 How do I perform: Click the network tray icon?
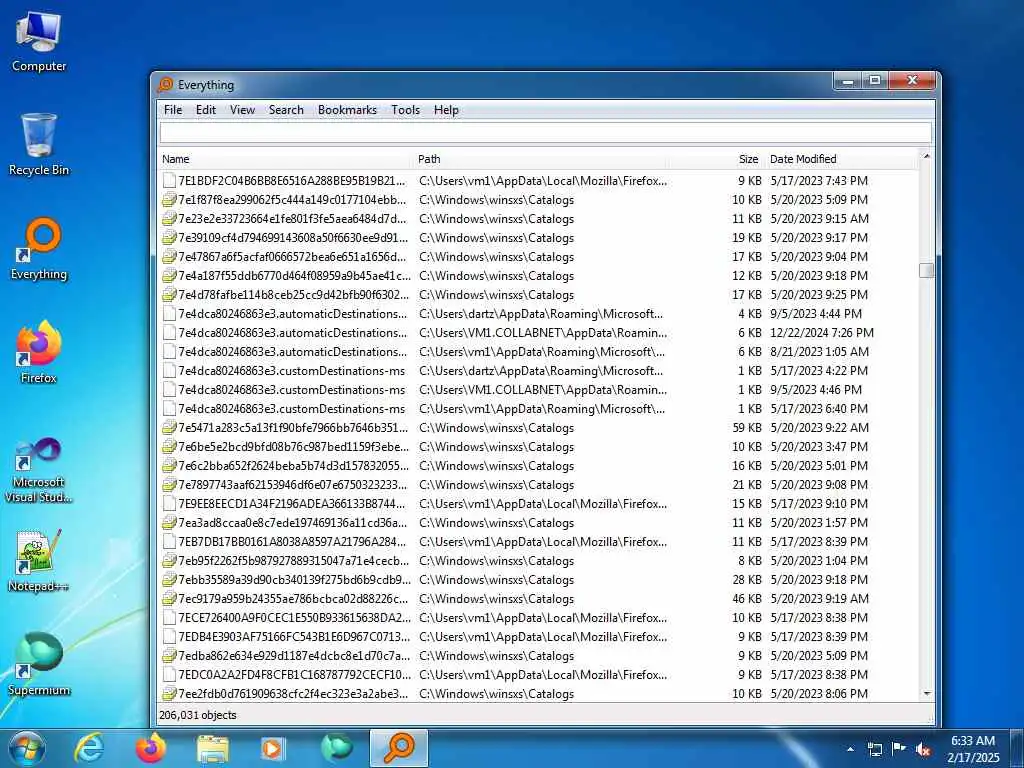[x=874, y=749]
